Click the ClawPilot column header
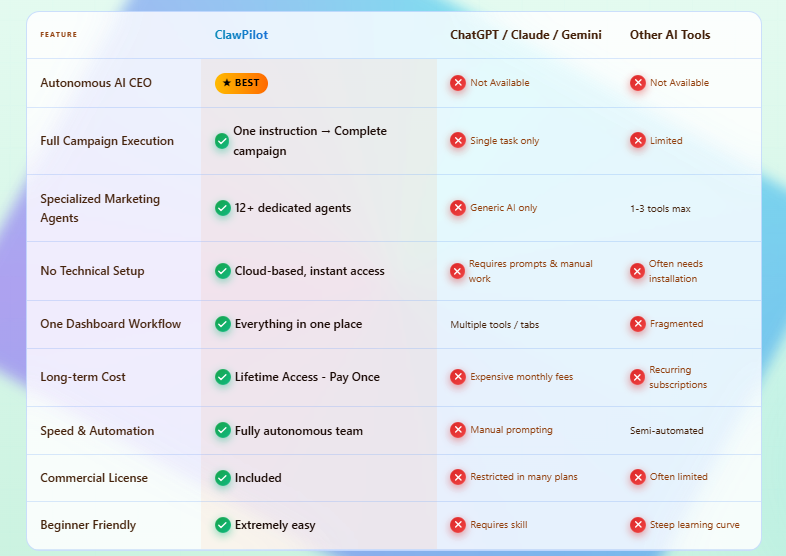 tap(241, 35)
